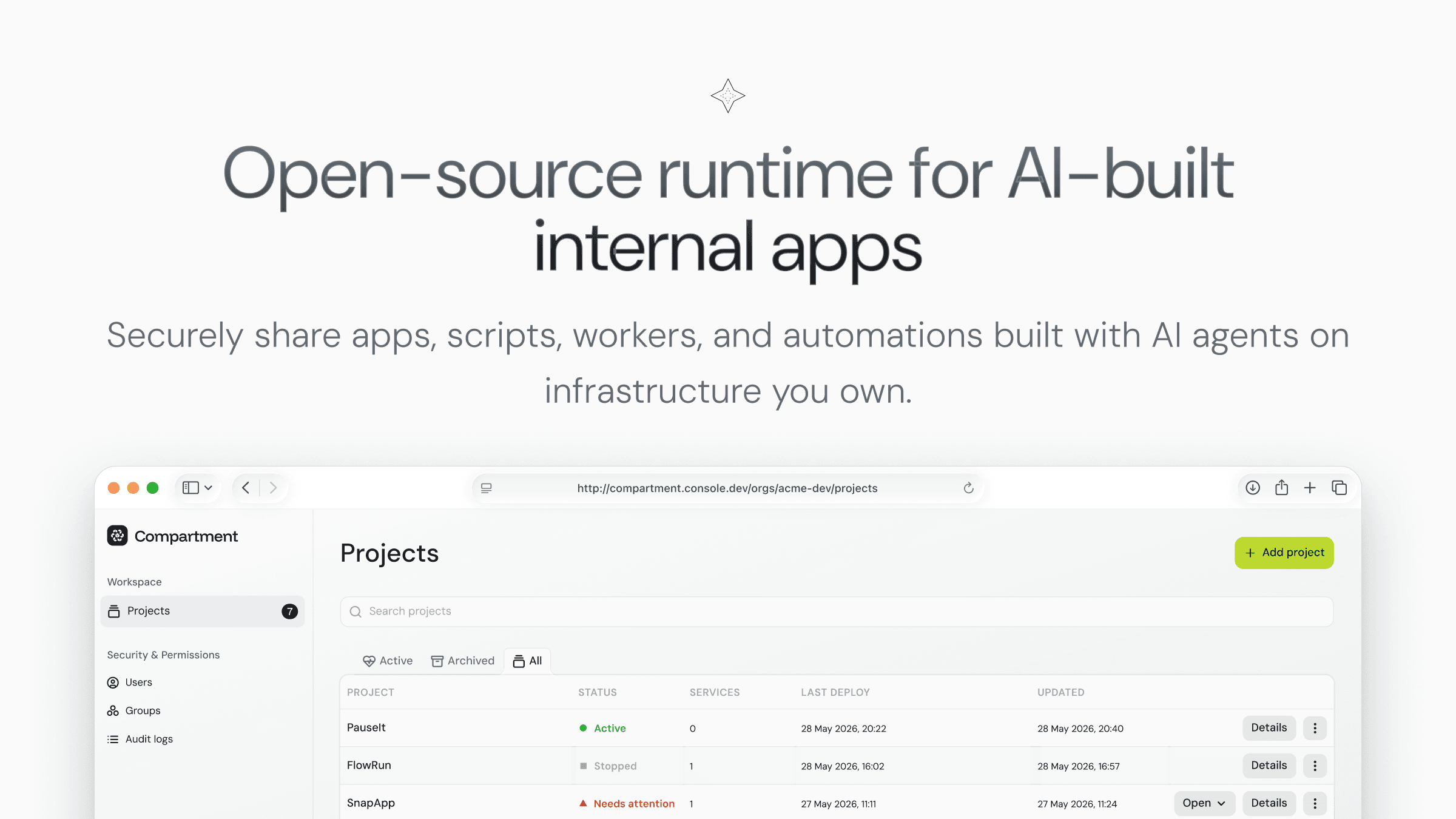1456x819 pixels.
Task: Open Details for PauseIt
Action: click(x=1269, y=727)
